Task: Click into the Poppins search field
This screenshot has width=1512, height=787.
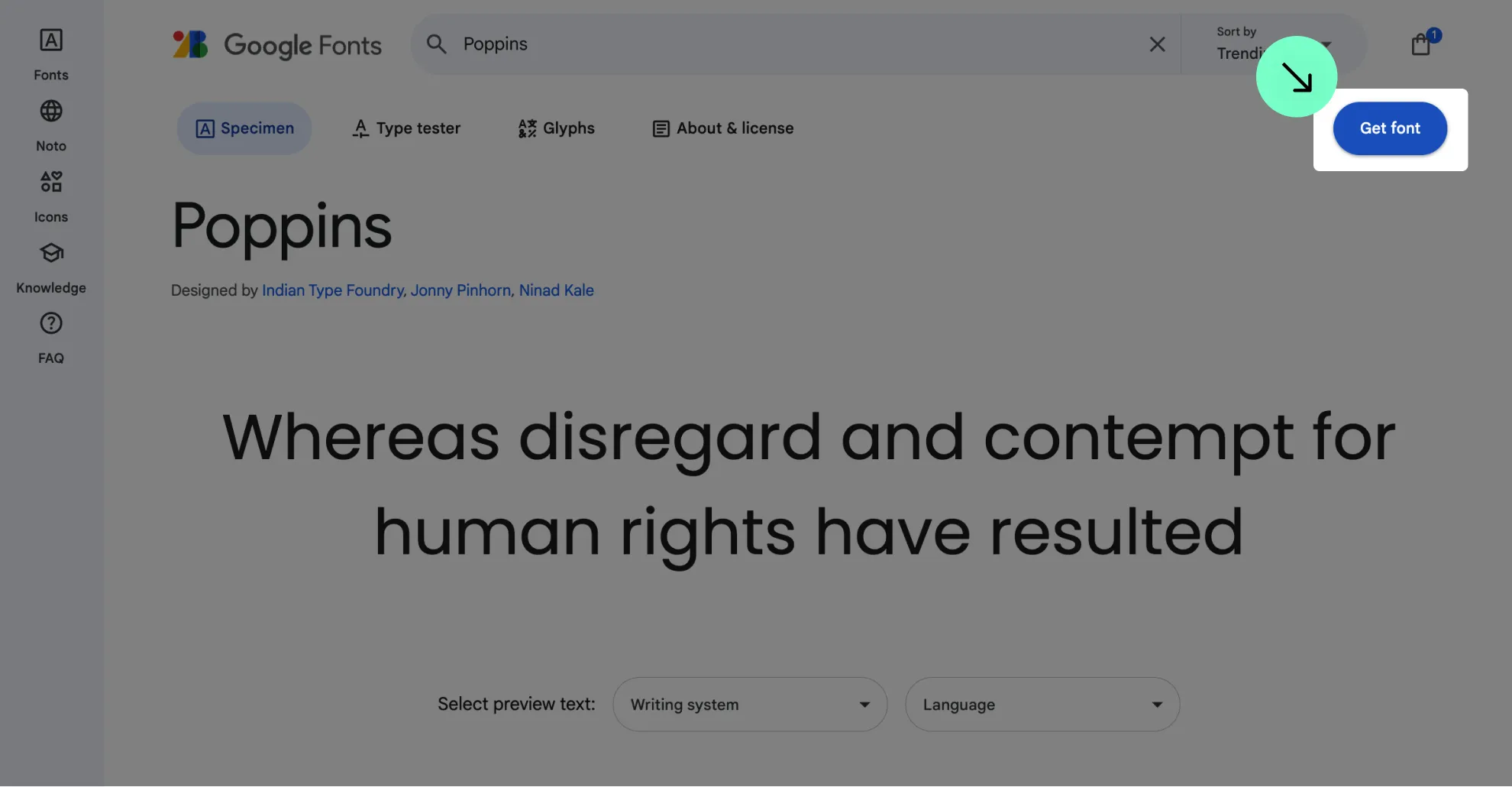Action: tap(794, 44)
